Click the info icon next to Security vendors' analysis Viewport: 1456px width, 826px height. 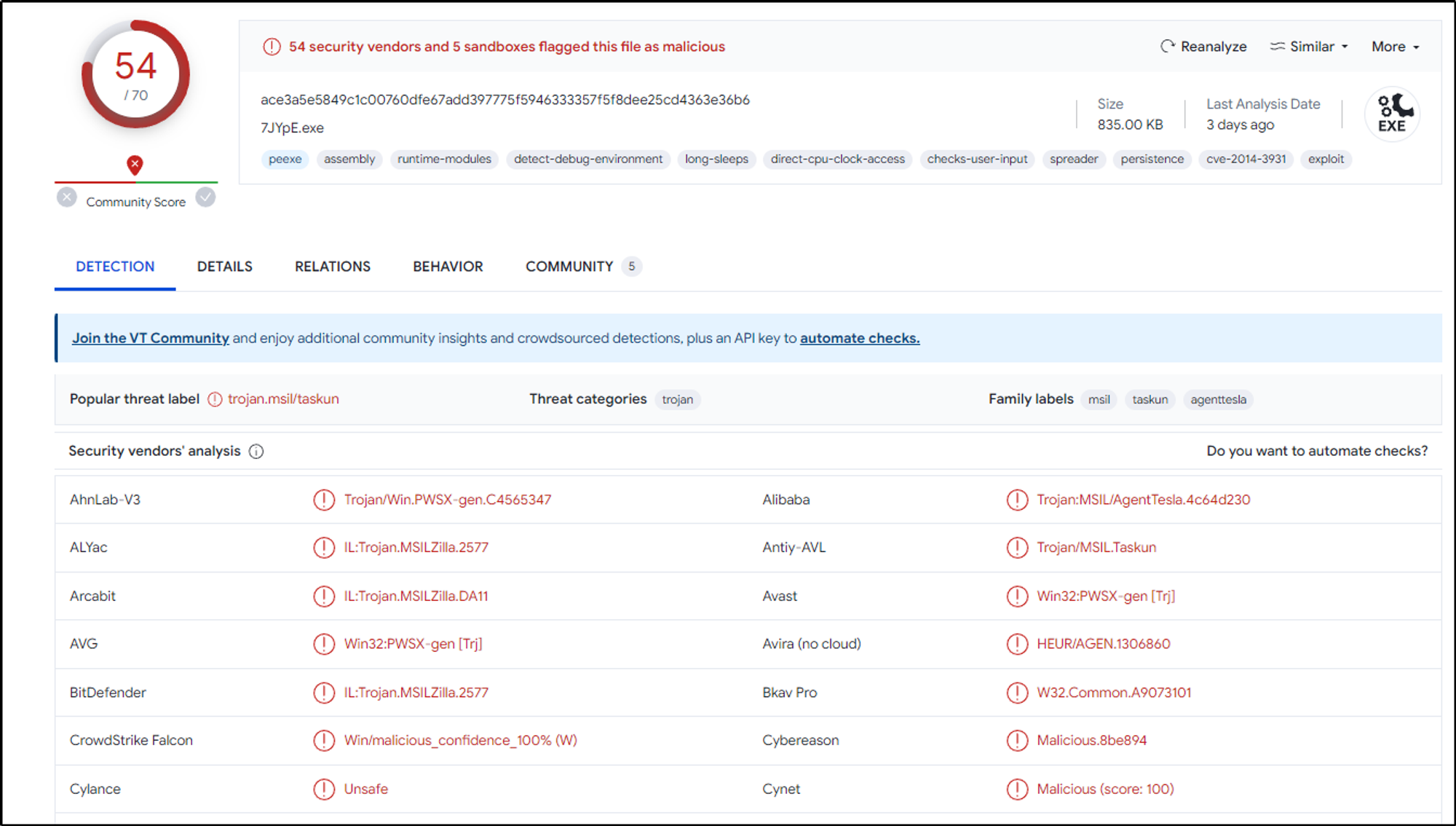click(x=256, y=452)
